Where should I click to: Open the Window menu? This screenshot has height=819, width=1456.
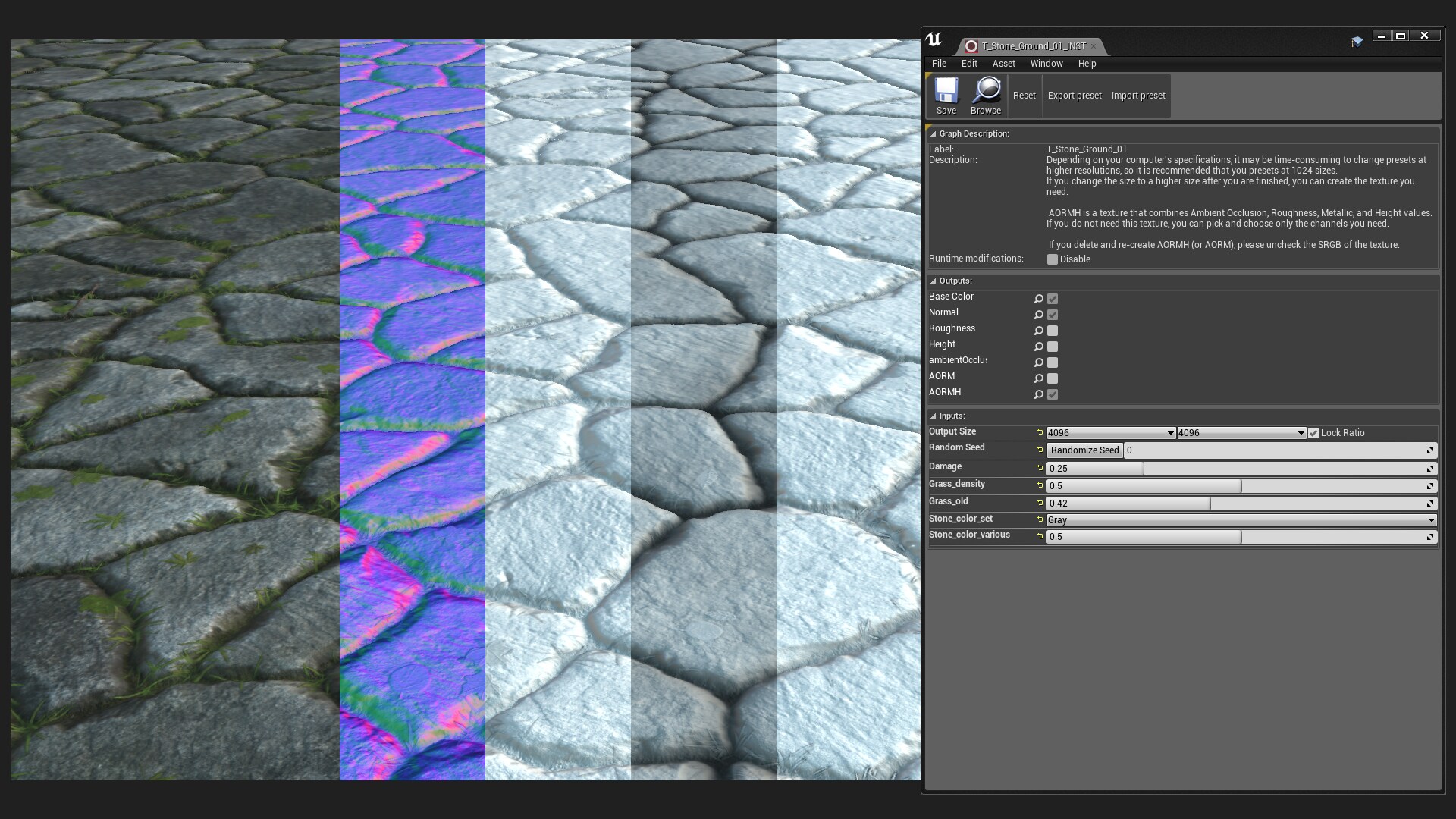(x=1046, y=64)
